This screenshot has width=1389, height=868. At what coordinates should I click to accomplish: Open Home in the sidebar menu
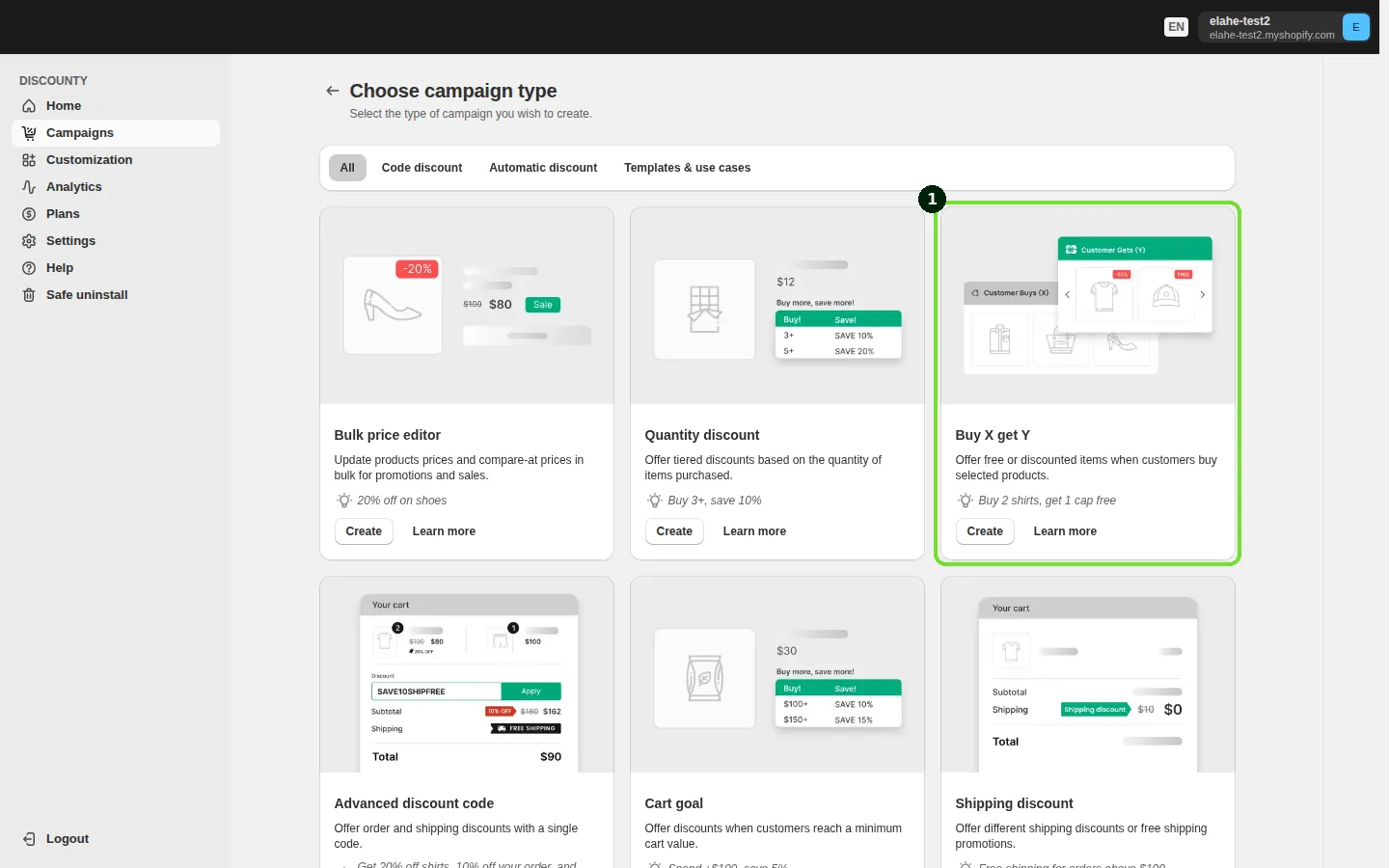[x=116, y=106]
